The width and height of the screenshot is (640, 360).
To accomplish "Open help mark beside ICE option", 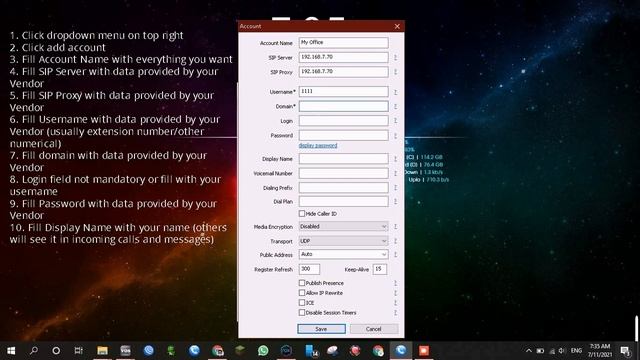I will click(x=395, y=303).
